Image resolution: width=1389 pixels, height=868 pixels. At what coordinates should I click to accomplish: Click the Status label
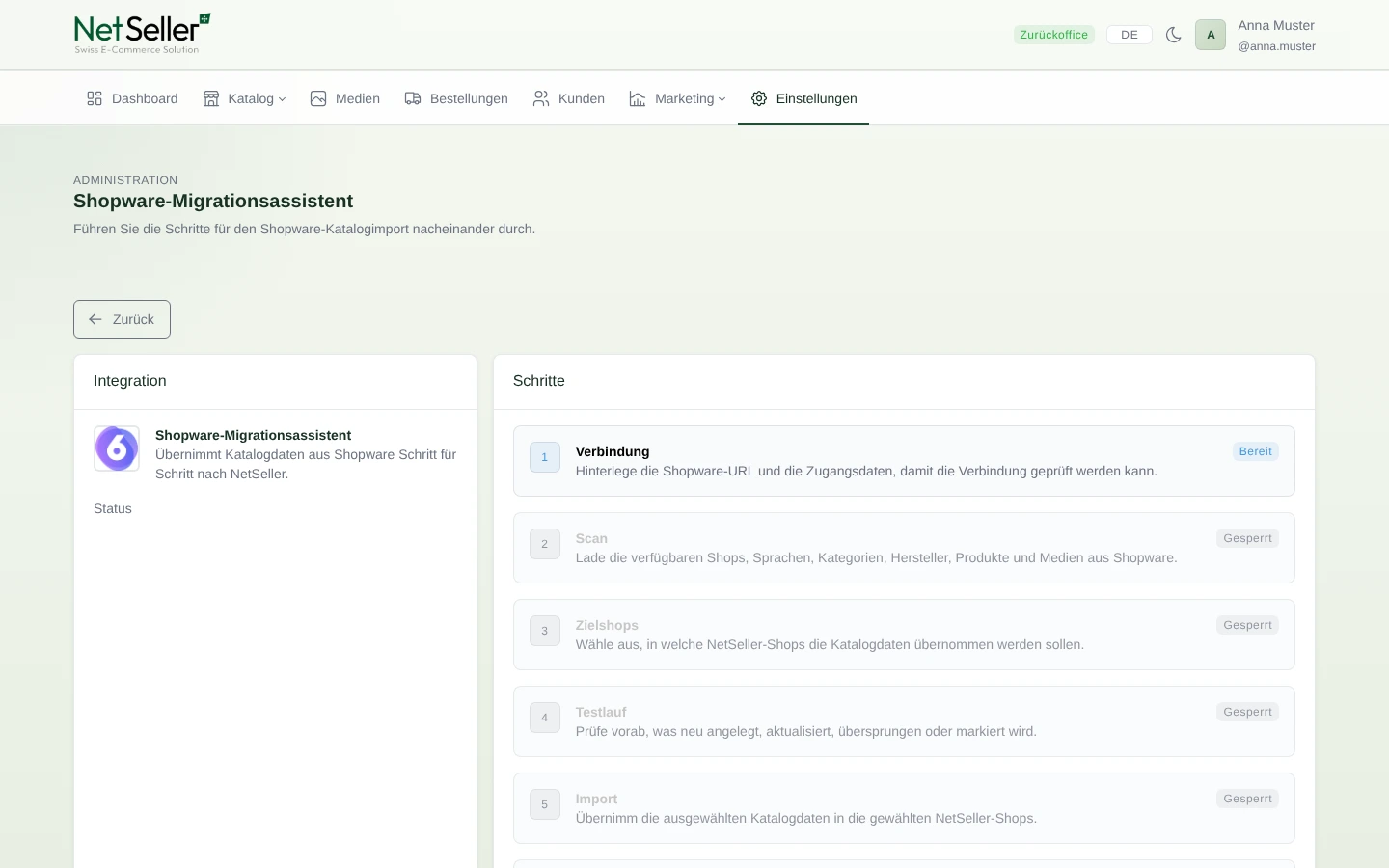click(113, 508)
